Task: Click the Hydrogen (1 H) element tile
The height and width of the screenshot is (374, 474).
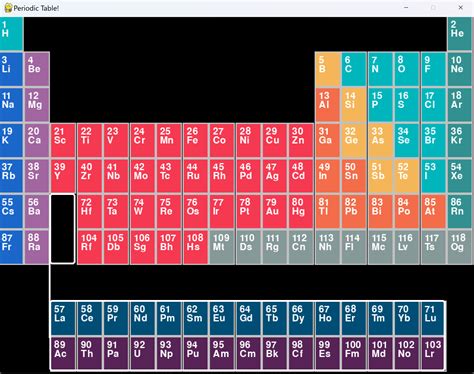Action: pyautogui.click(x=11, y=34)
